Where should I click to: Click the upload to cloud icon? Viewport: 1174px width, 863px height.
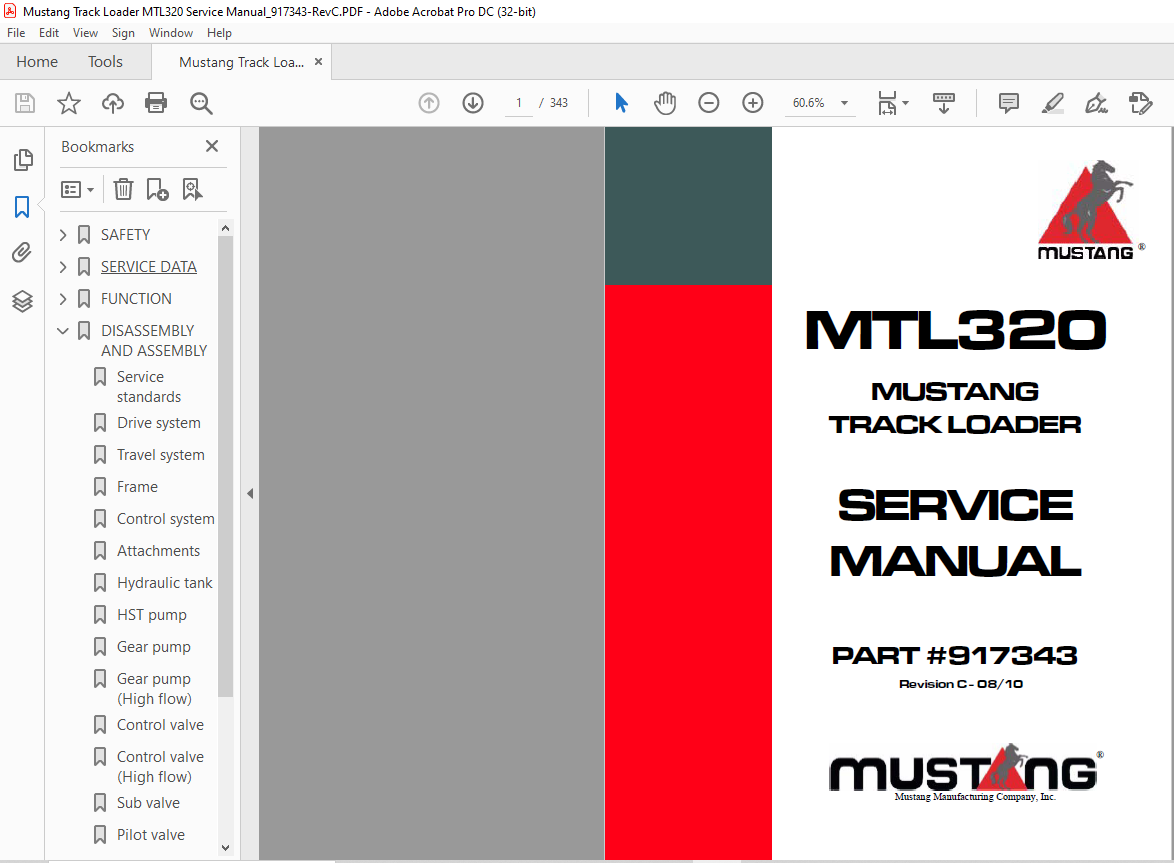point(113,103)
